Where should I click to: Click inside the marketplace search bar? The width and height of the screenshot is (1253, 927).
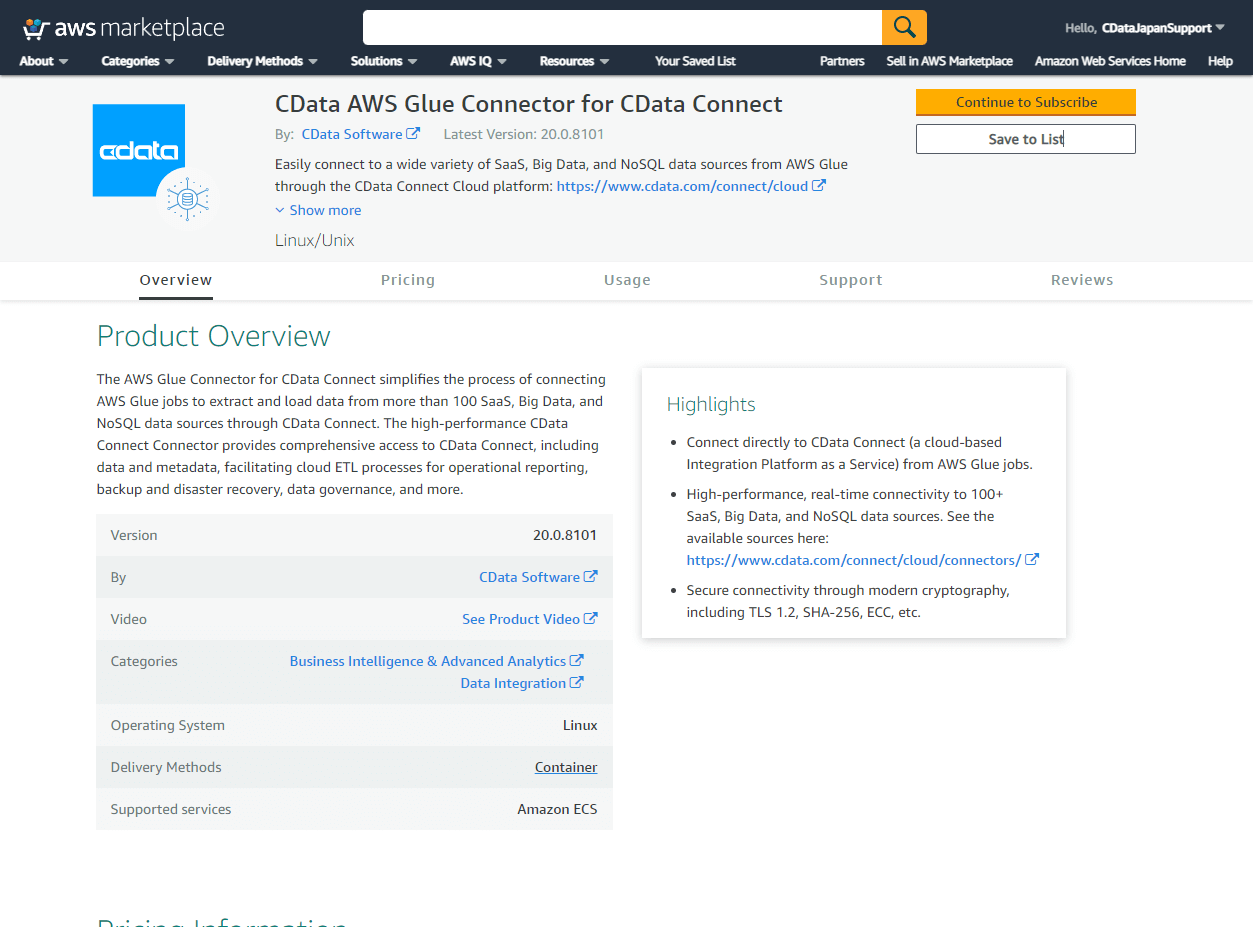tap(620, 27)
